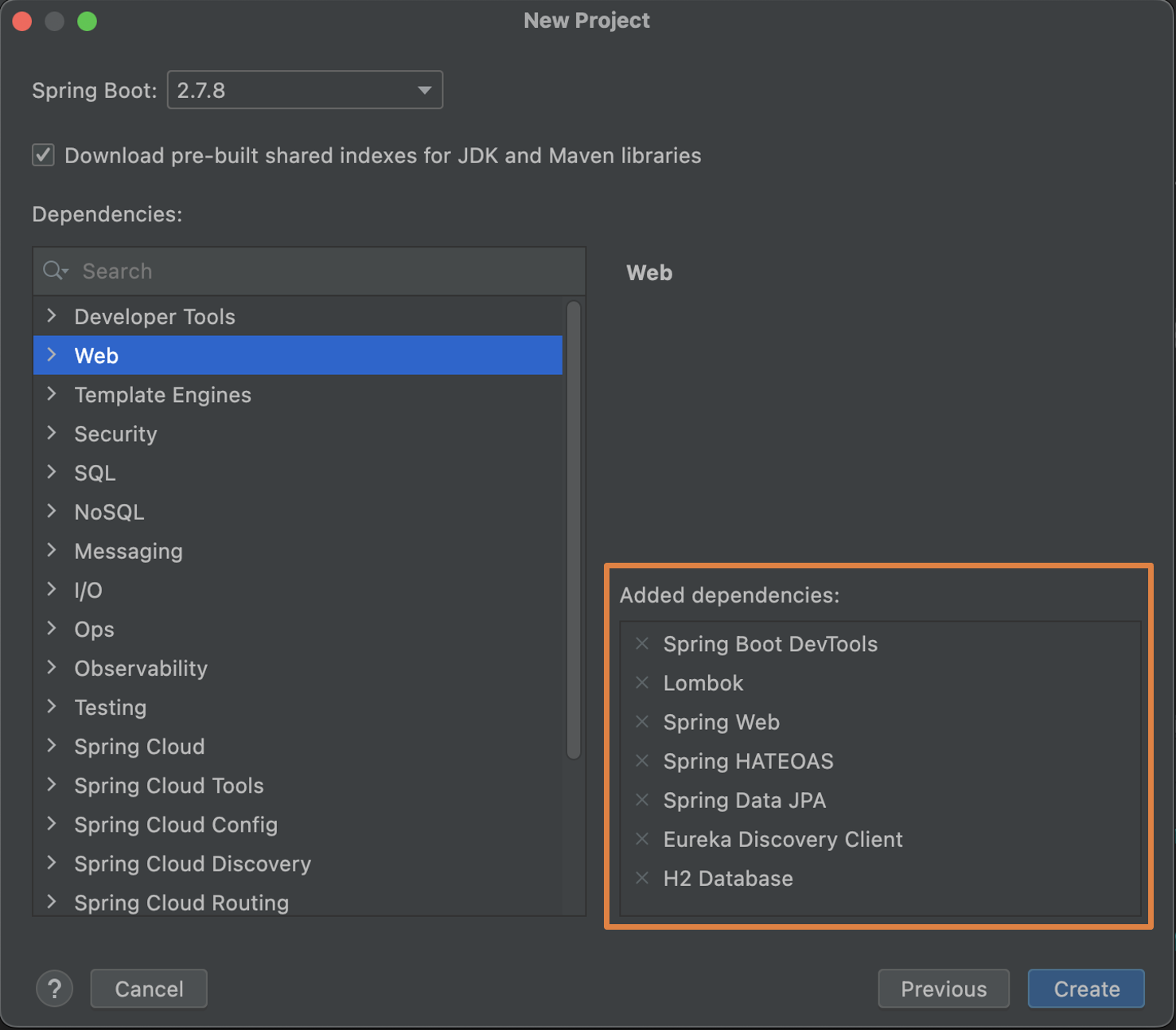Expand the I/O category chevron
Image resolution: width=1176 pixels, height=1030 pixels.
(x=52, y=589)
